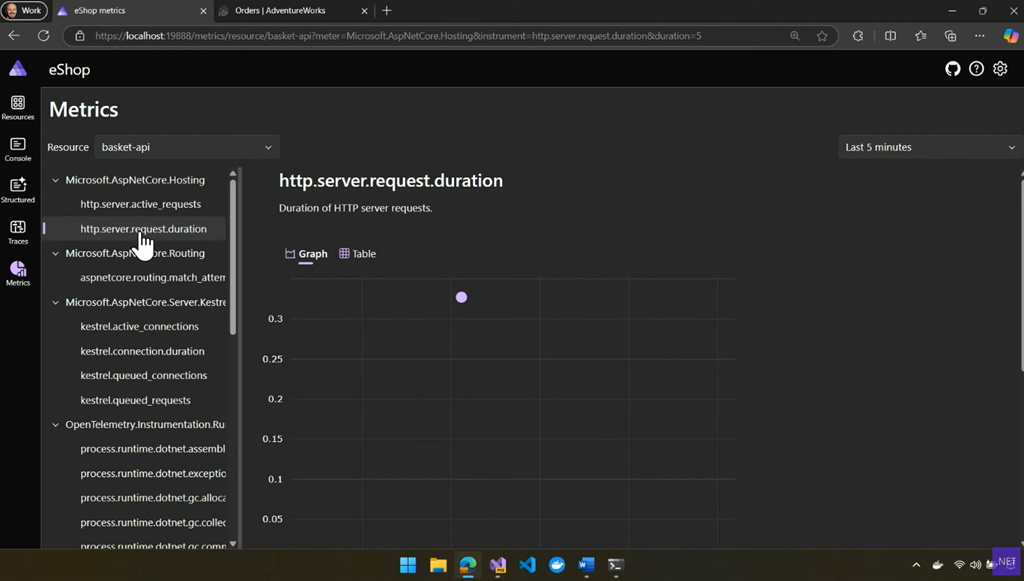Open Visual Studio from taskbar
The image size is (1024, 581).
[498, 565]
